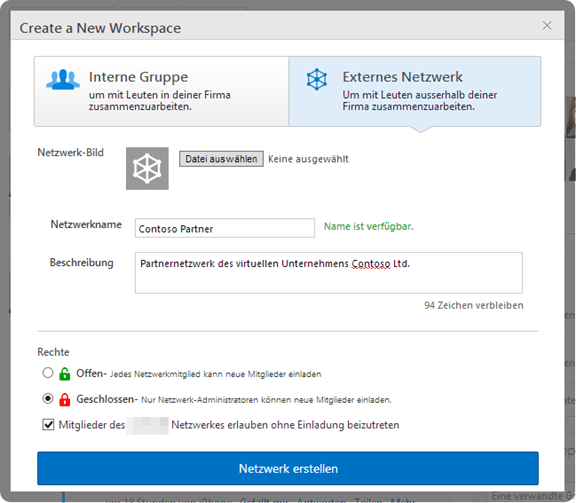576x503 pixels.
Task: Click inside the Beschreibung text area
Action: (x=329, y=273)
